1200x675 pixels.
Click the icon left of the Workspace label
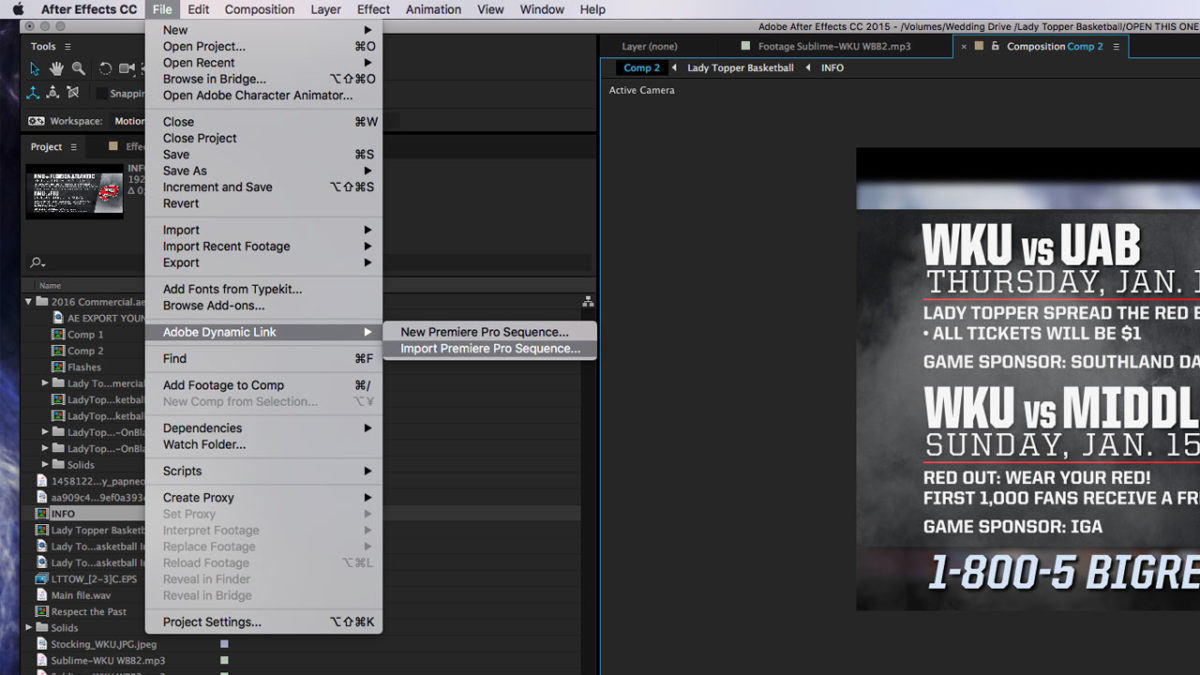pyautogui.click(x=36, y=121)
